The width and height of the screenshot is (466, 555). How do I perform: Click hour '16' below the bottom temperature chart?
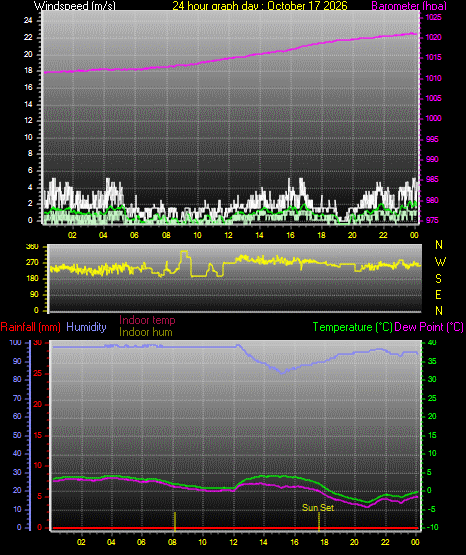click(294, 542)
